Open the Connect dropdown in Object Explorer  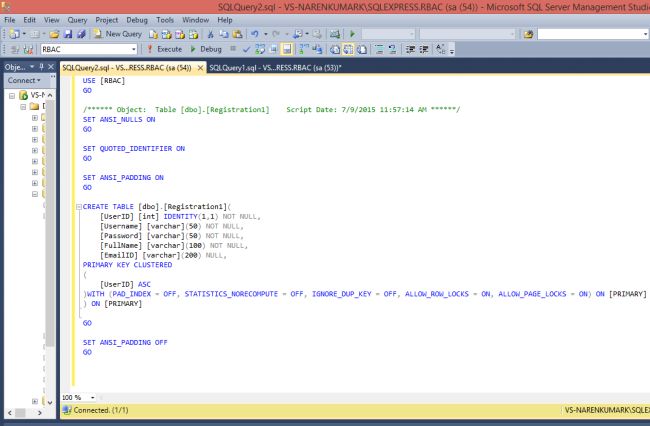click(x=24, y=80)
